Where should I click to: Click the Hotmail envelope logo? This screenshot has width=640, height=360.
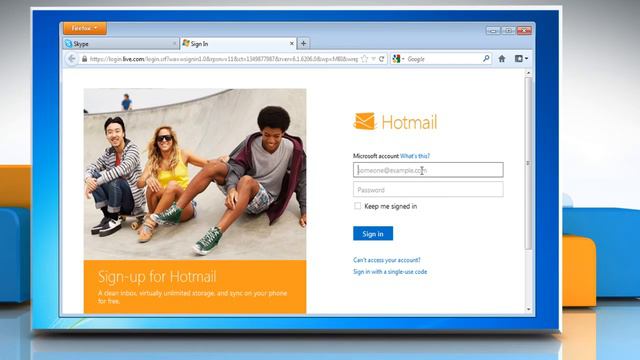364,121
